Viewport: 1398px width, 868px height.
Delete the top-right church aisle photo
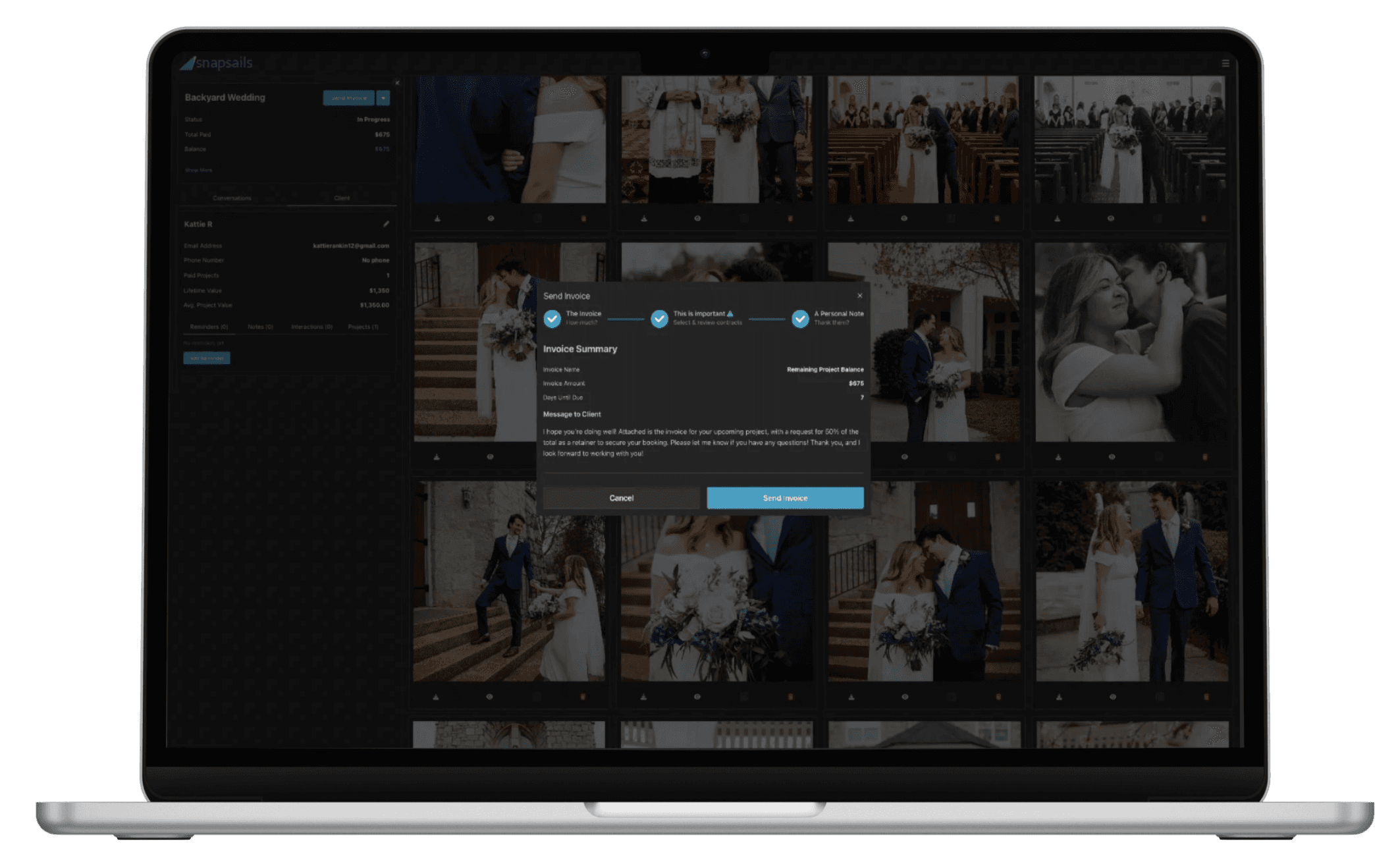pos(1204,219)
